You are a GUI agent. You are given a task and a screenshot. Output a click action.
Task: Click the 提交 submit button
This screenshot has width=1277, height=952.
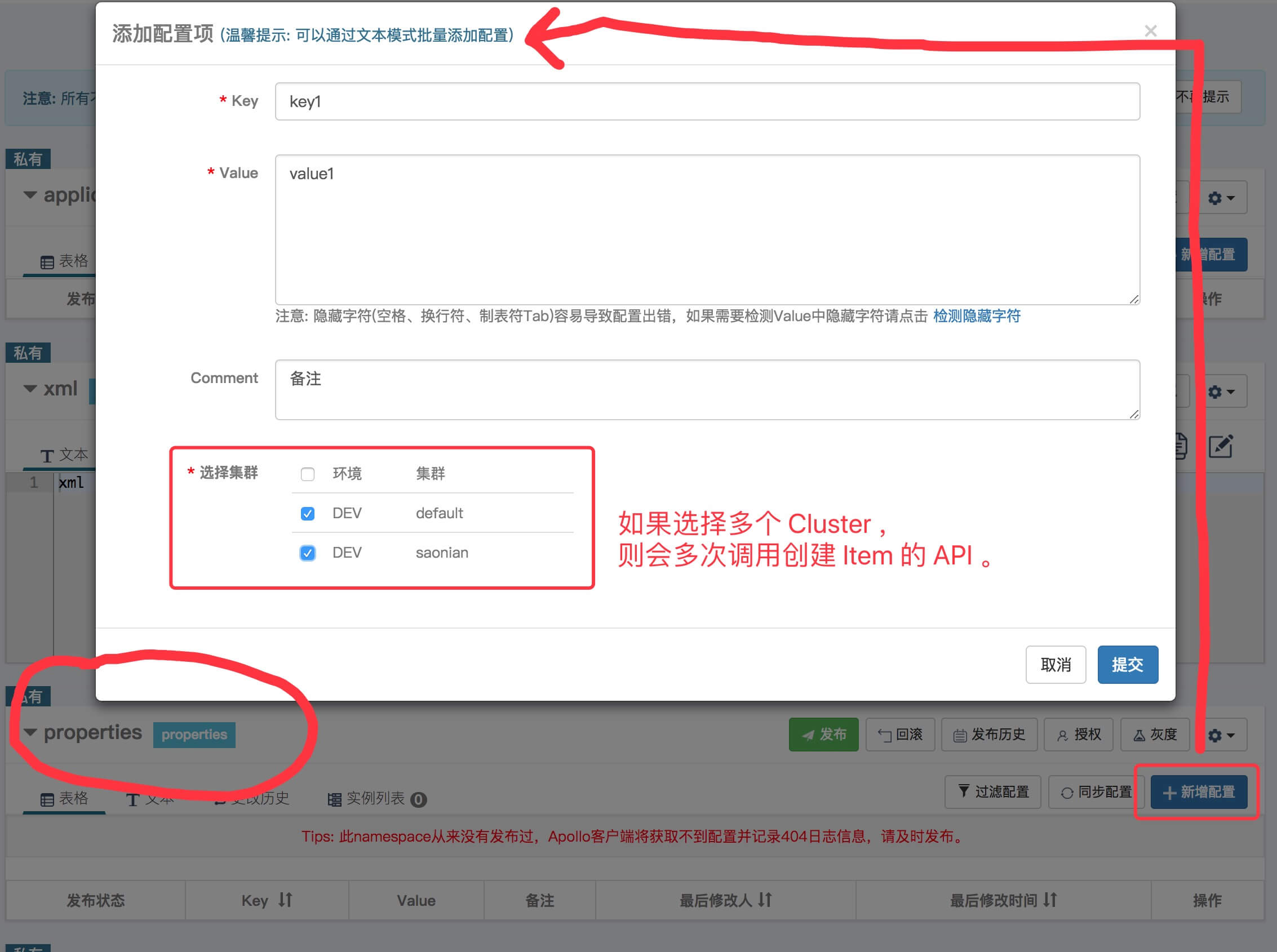pyautogui.click(x=1127, y=665)
